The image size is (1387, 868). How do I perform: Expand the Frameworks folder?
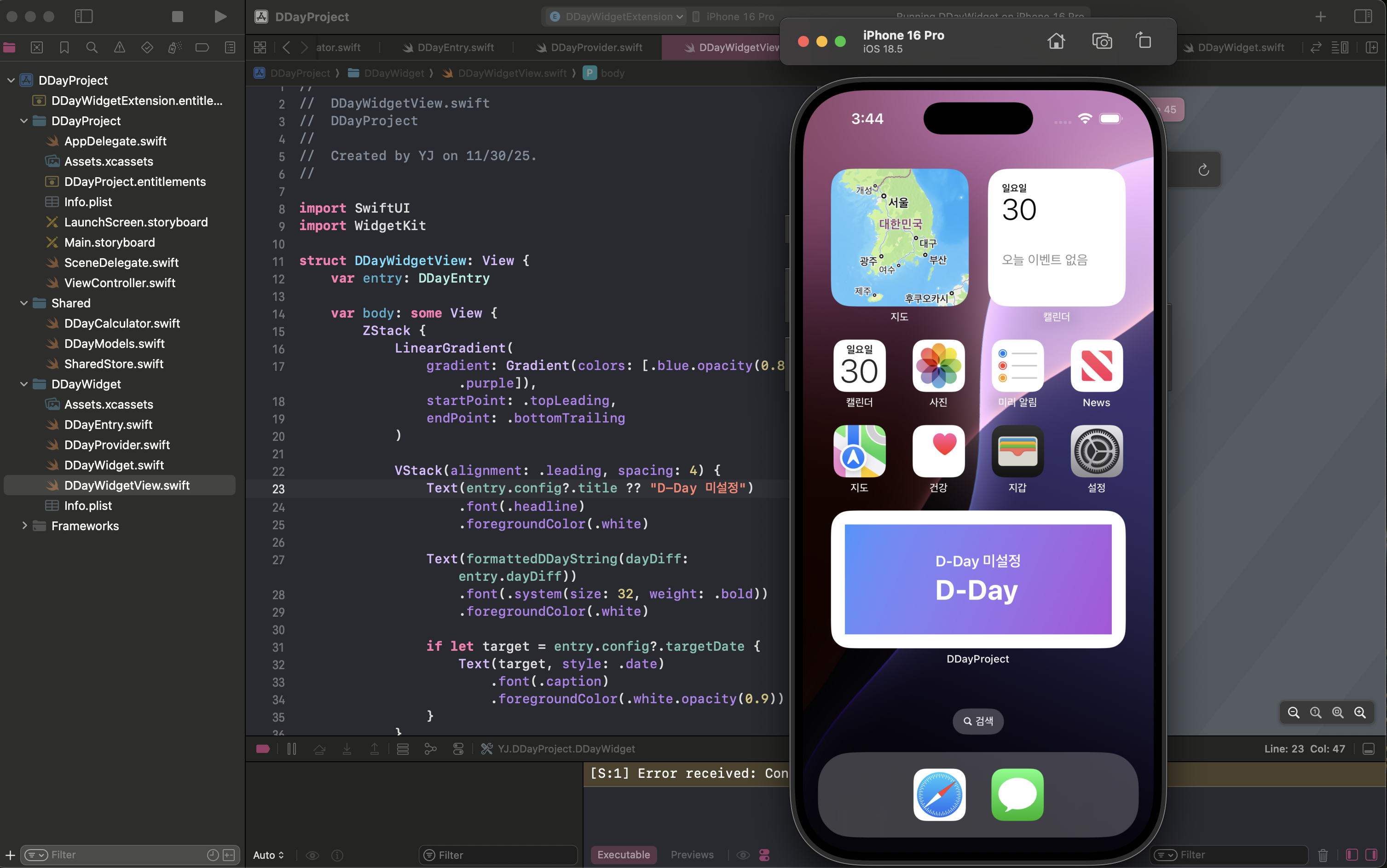24,526
